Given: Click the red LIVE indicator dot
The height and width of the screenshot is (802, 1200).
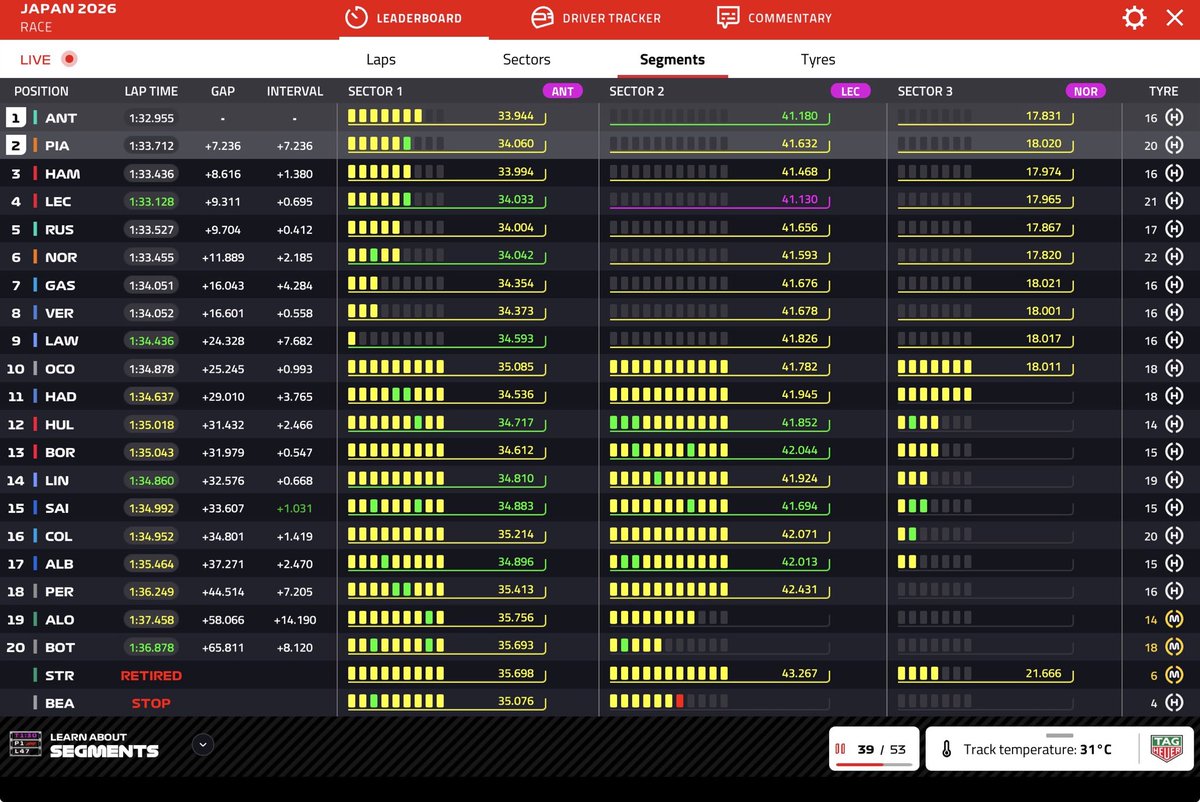Looking at the screenshot, I should pyautogui.click(x=69, y=59).
